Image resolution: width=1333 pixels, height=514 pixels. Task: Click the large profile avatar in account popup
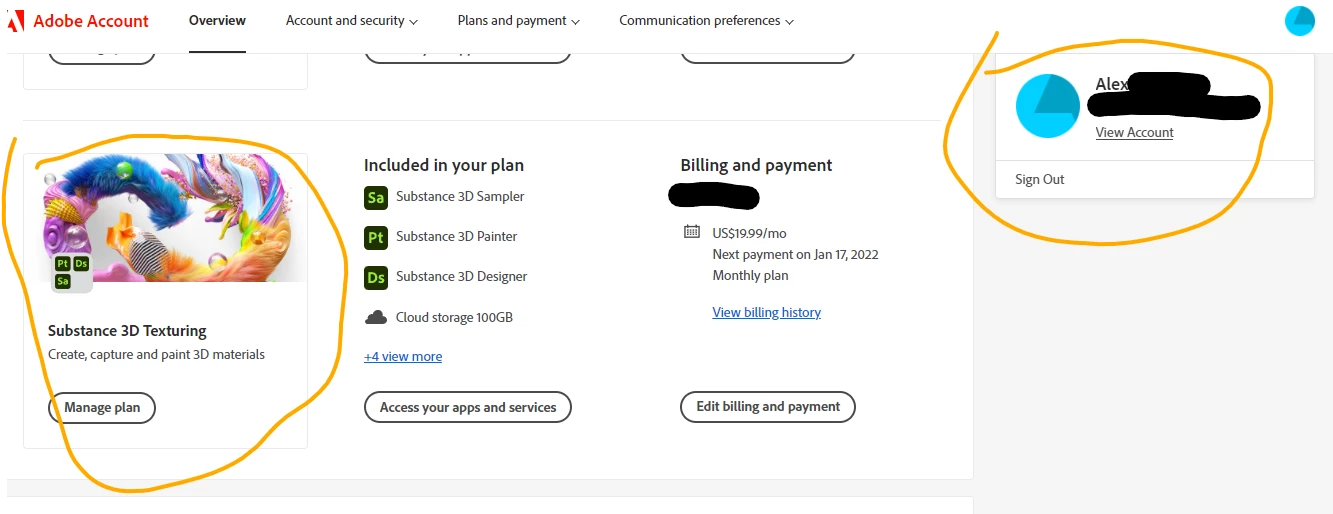[x=1048, y=106]
